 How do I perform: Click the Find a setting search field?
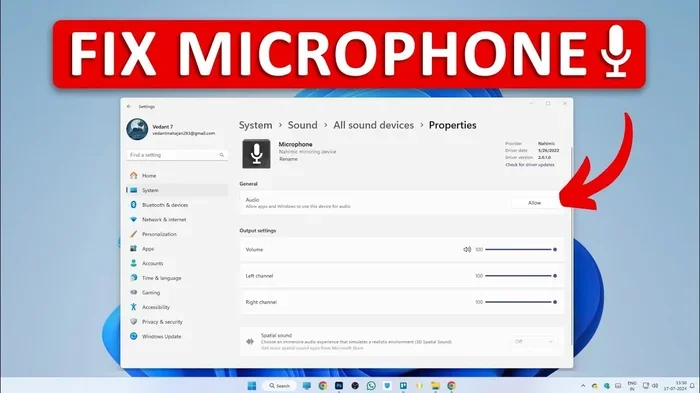point(177,155)
